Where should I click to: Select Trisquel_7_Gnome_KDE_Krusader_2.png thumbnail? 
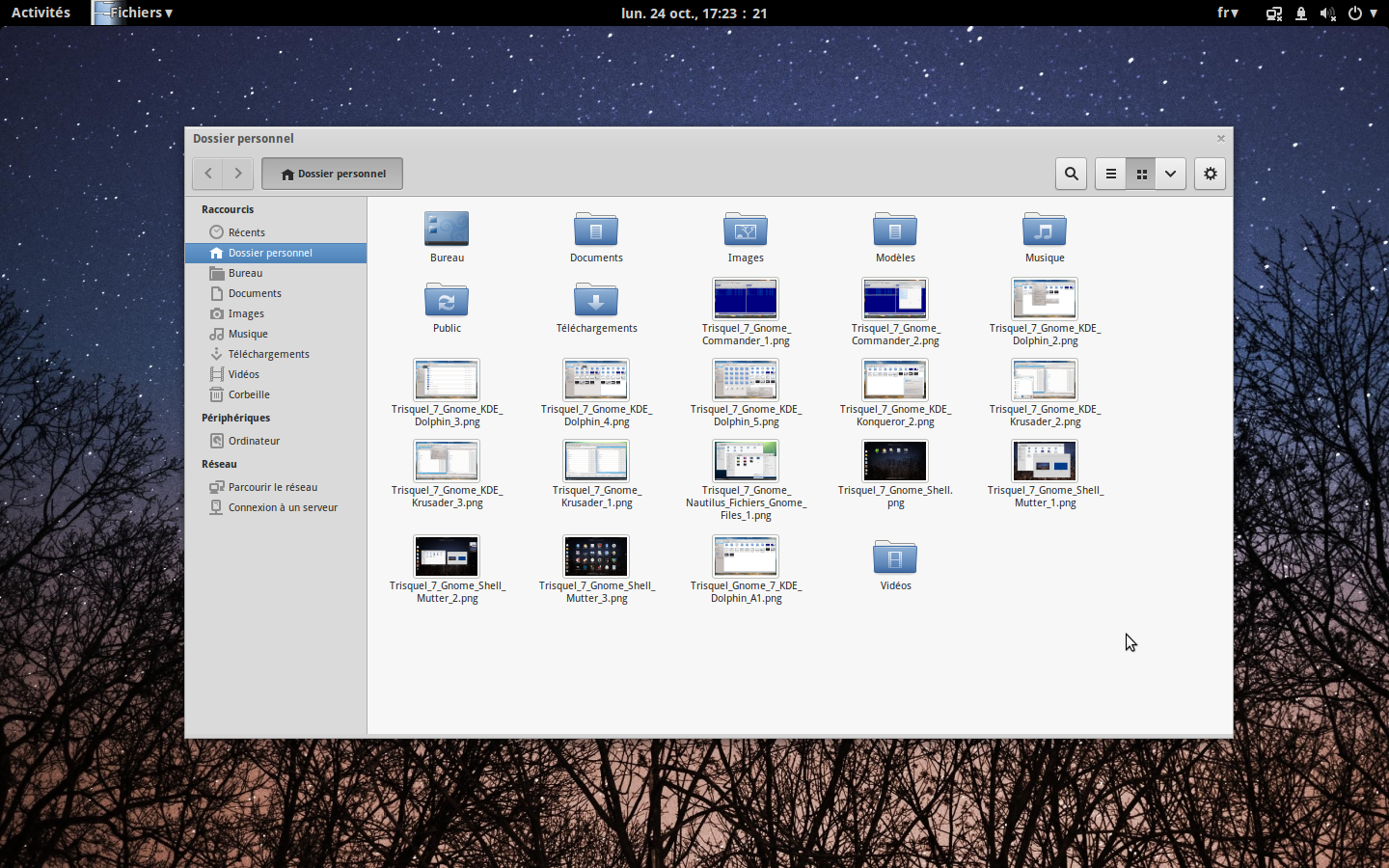(1045, 380)
